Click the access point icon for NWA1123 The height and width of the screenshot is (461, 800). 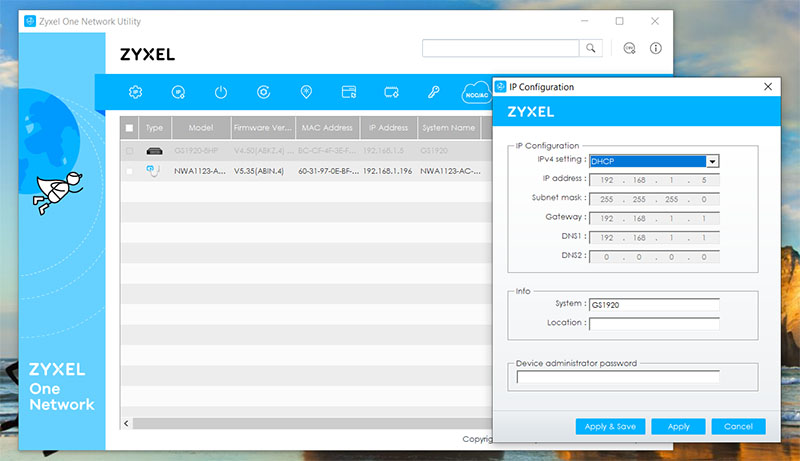[152, 170]
